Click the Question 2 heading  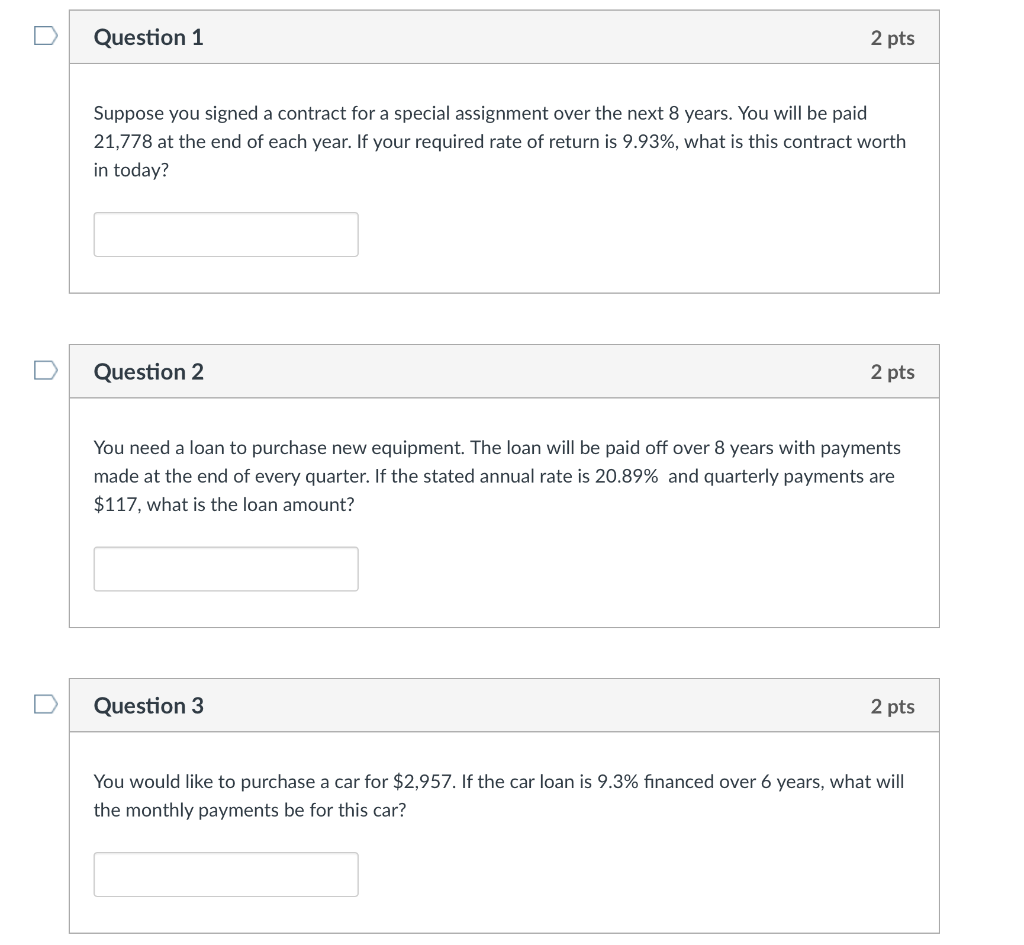pos(148,372)
